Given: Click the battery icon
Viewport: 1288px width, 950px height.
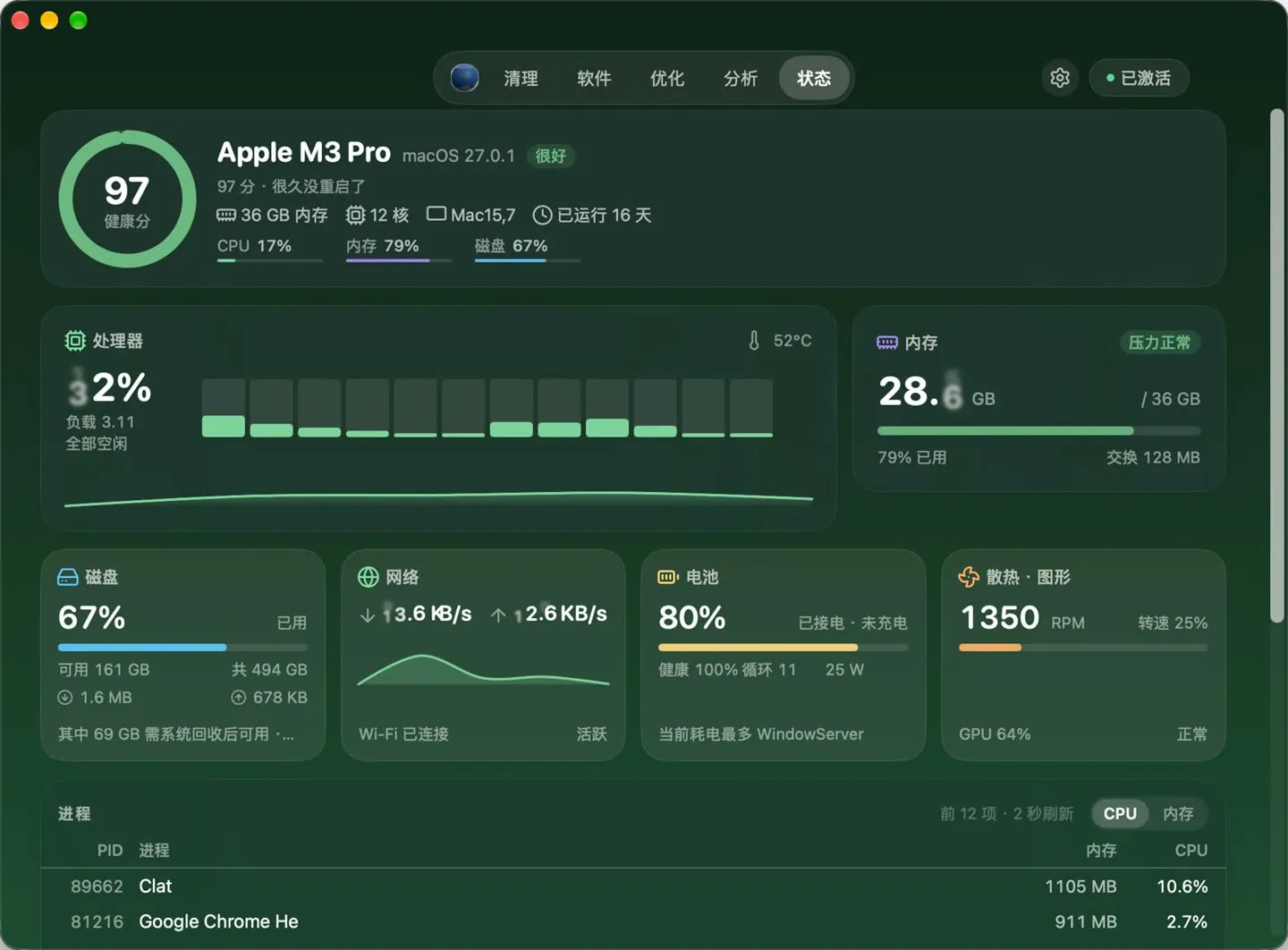Looking at the screenshot, I should tap(668, 577).
